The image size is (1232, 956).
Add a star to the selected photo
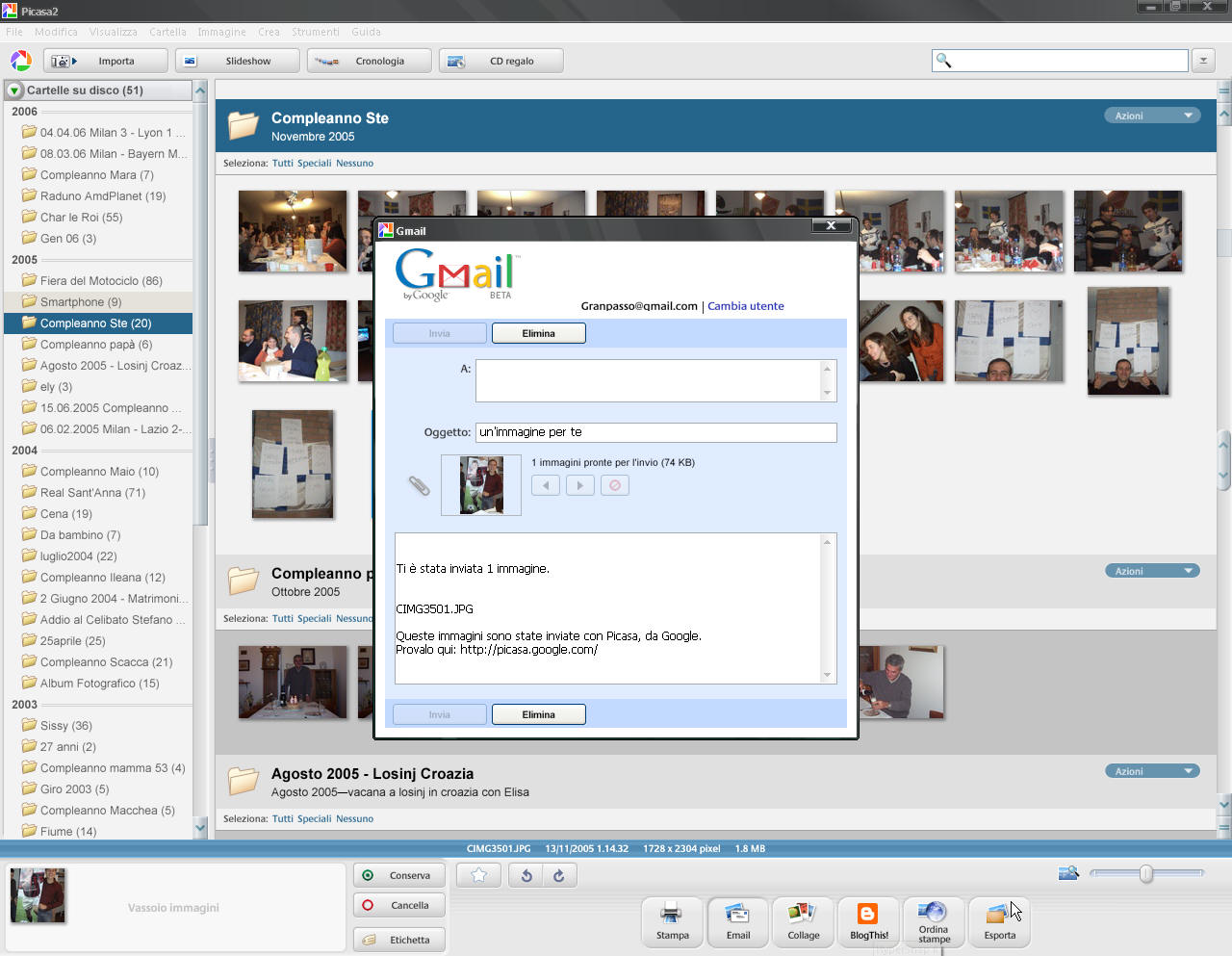(x=478, y=875)
